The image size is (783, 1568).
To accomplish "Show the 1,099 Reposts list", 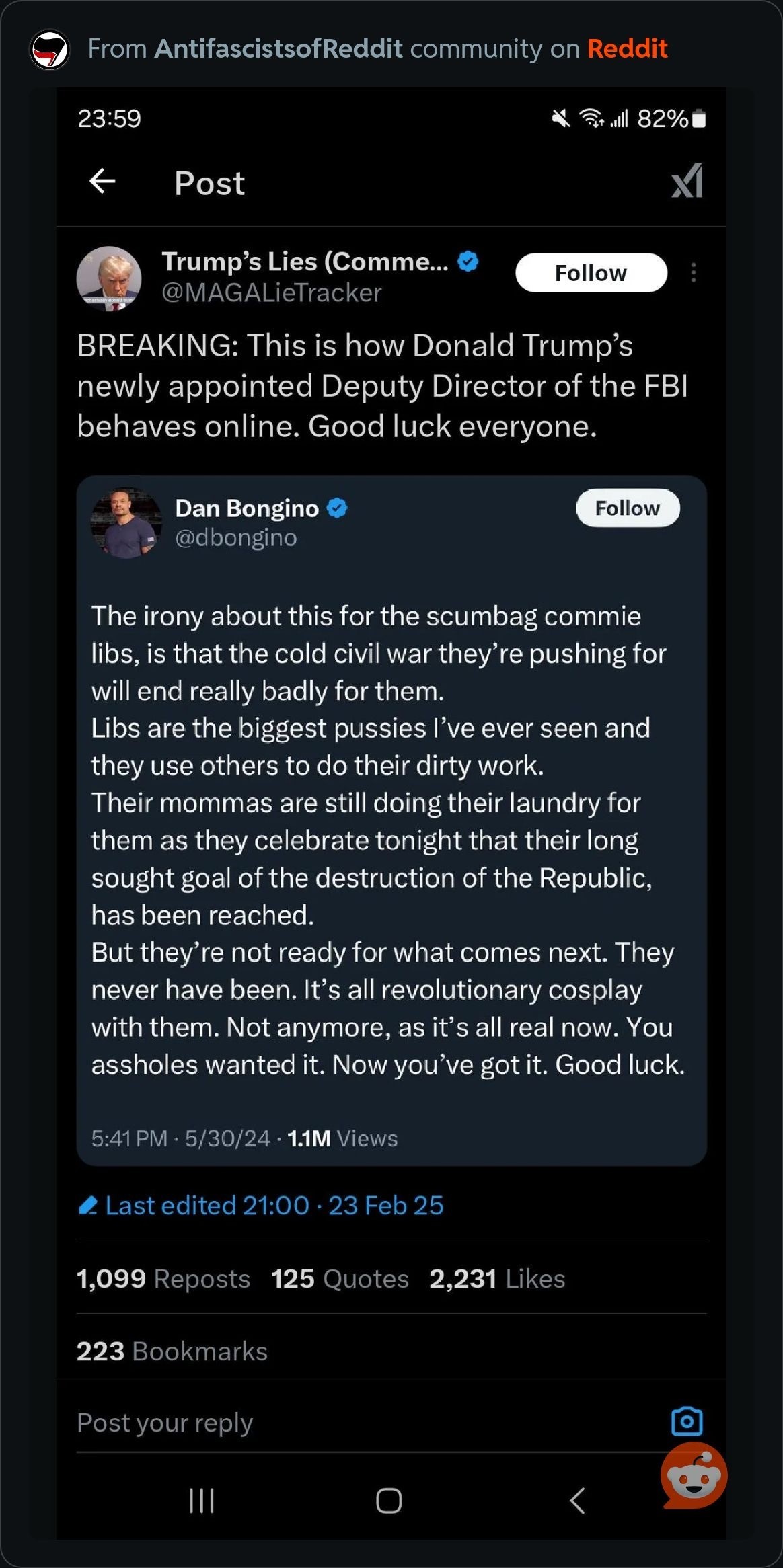I will [163, 1278].
